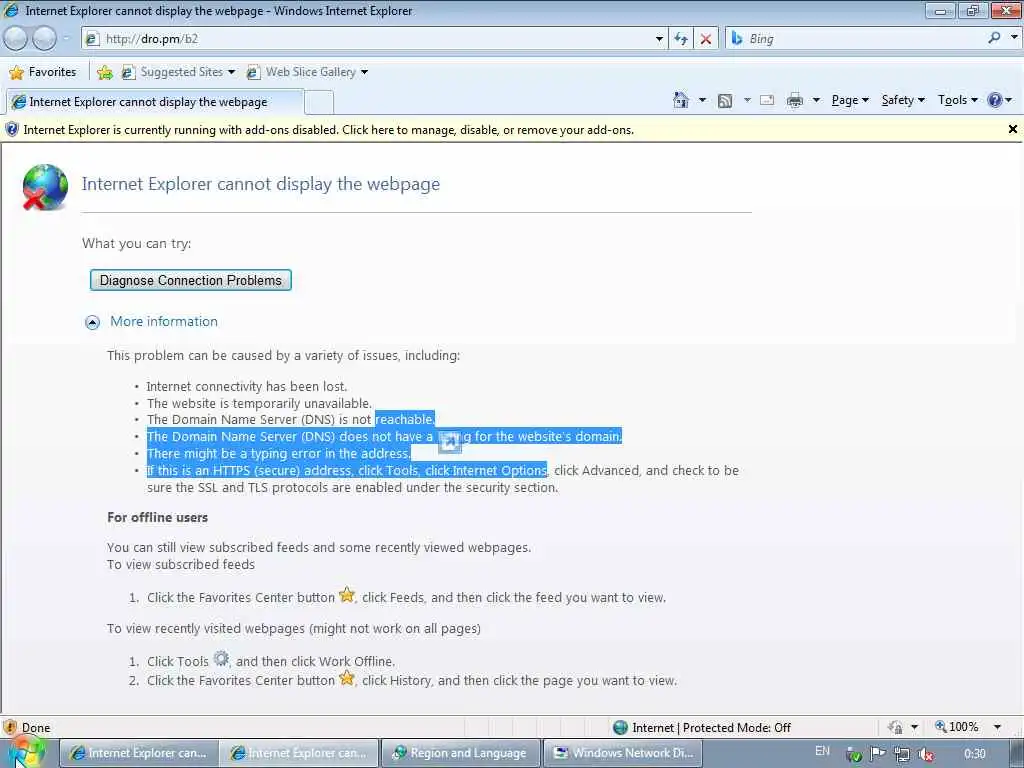Click the globe error icon on the page
This screenshot has height=768, width=1024.
44,187
